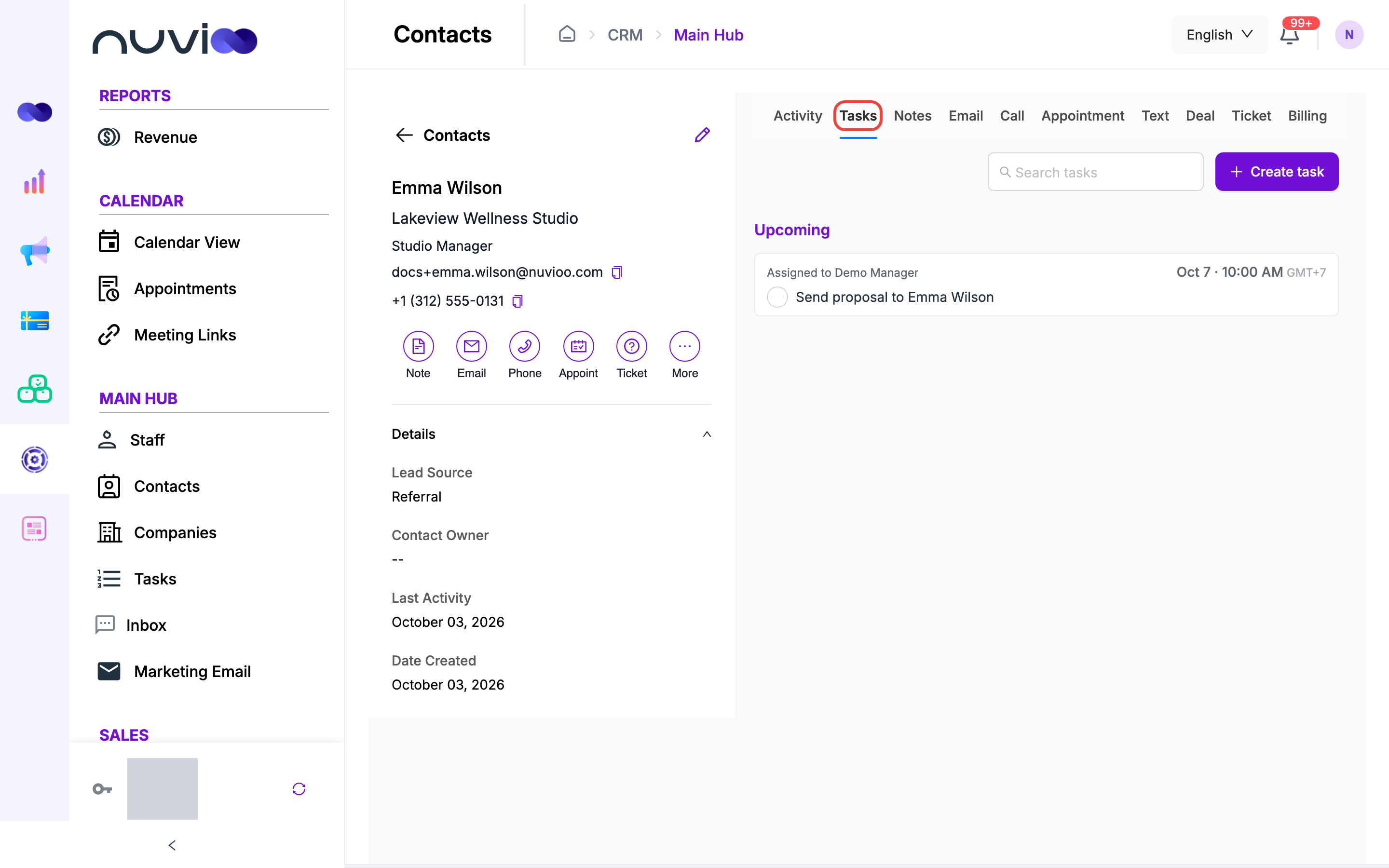Mark 'Send proposal to Emma Wilson' complete
Image resolution: width=1389 pixels, height=868 pixels.
coord(777,298)
